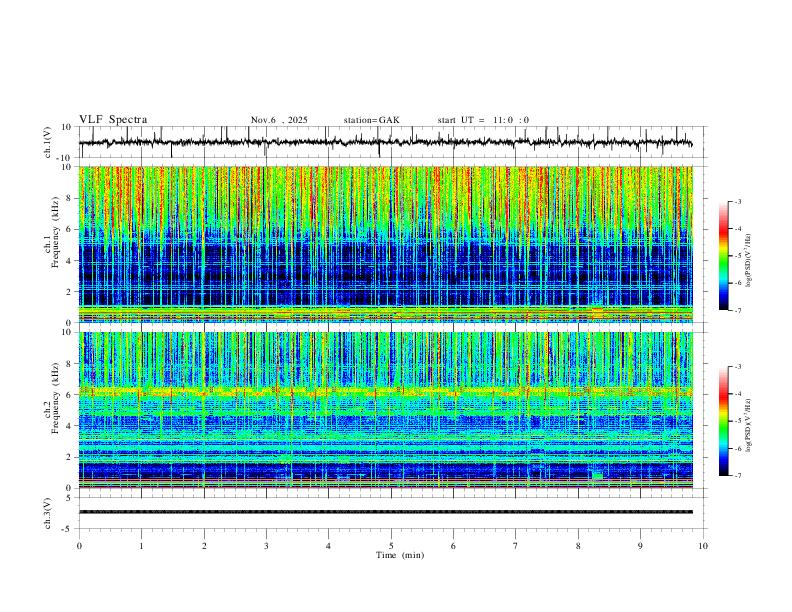Click the lower 'log(PSD)(V²/Hz)' colorbar label
Viewport: 792px width, 612px height.
click(749, 425)
